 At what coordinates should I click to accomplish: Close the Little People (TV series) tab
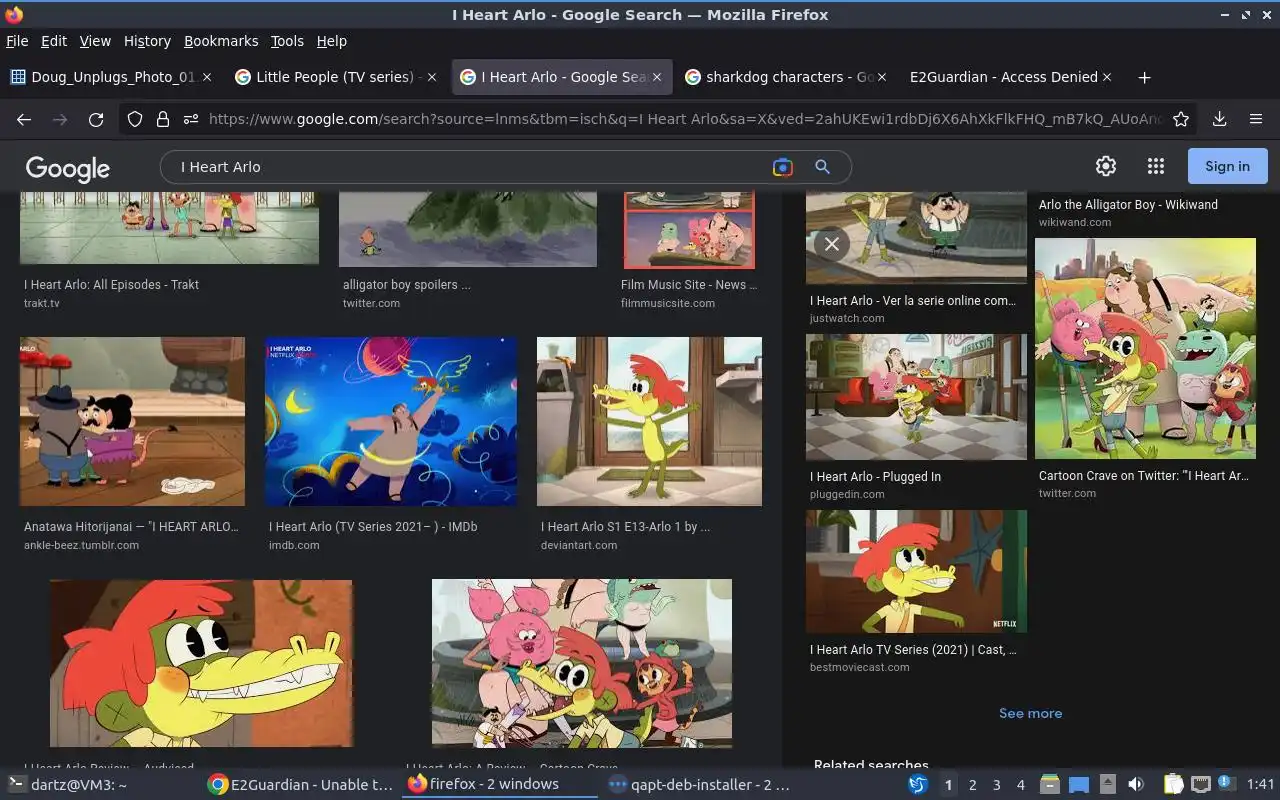pos(432,77)
